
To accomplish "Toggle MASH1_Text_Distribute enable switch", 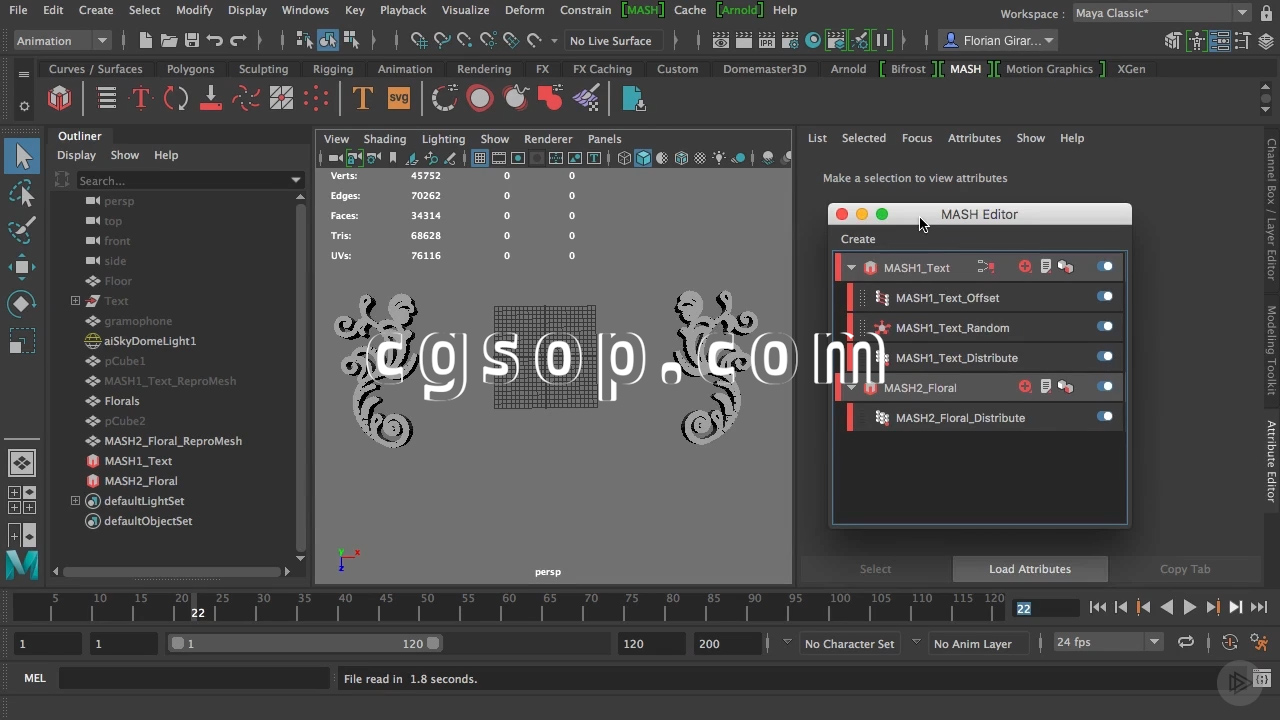I will click(1105, 357).
